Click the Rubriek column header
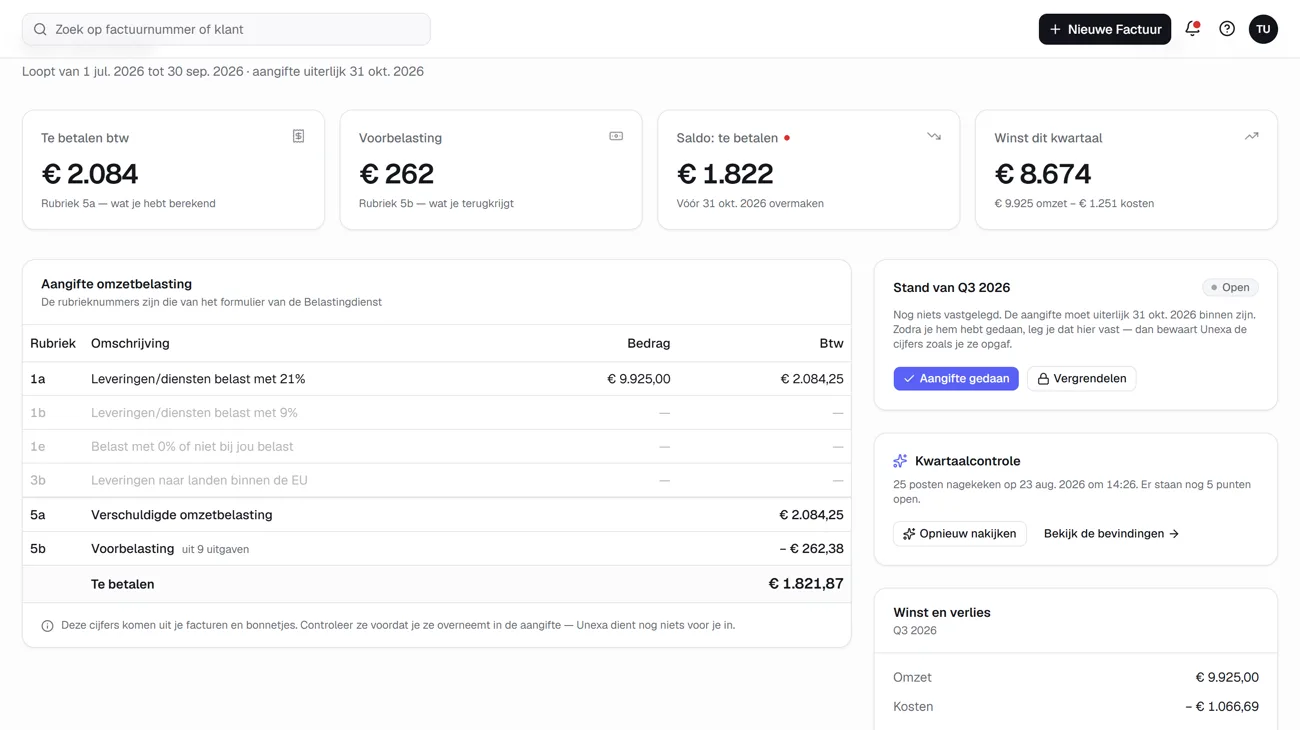The width and height of the screenshot is (1300, 730). click(x=53, y=343)
